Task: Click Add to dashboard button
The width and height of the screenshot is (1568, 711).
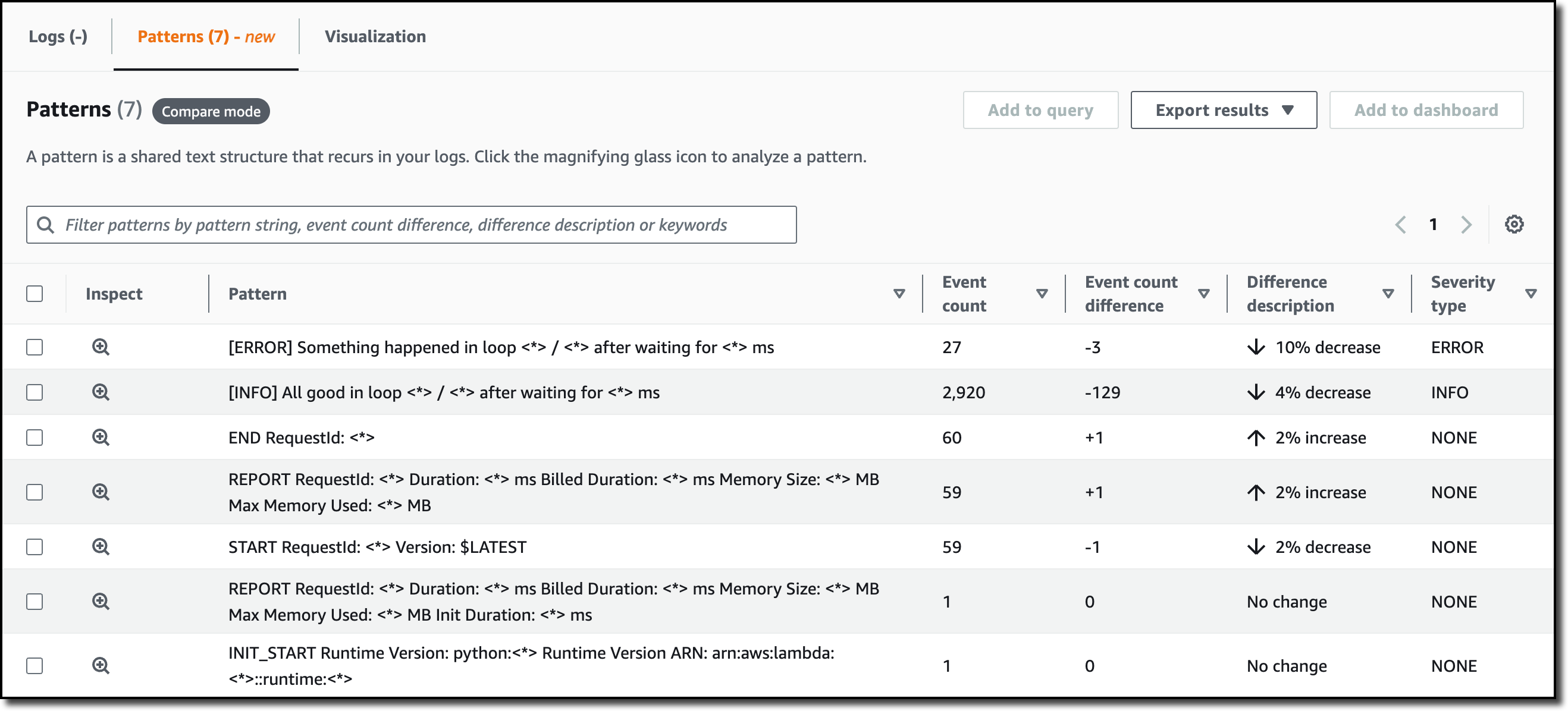Action: pyautogui.click(x=1426, y=110)
